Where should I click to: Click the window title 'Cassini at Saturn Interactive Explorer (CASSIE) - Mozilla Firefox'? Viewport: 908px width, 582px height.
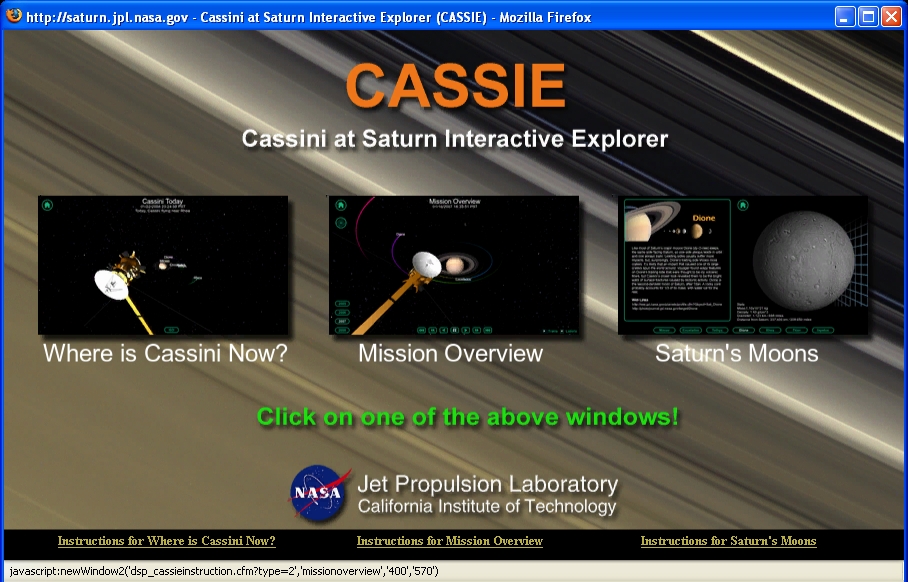click(x=396, y=17)
